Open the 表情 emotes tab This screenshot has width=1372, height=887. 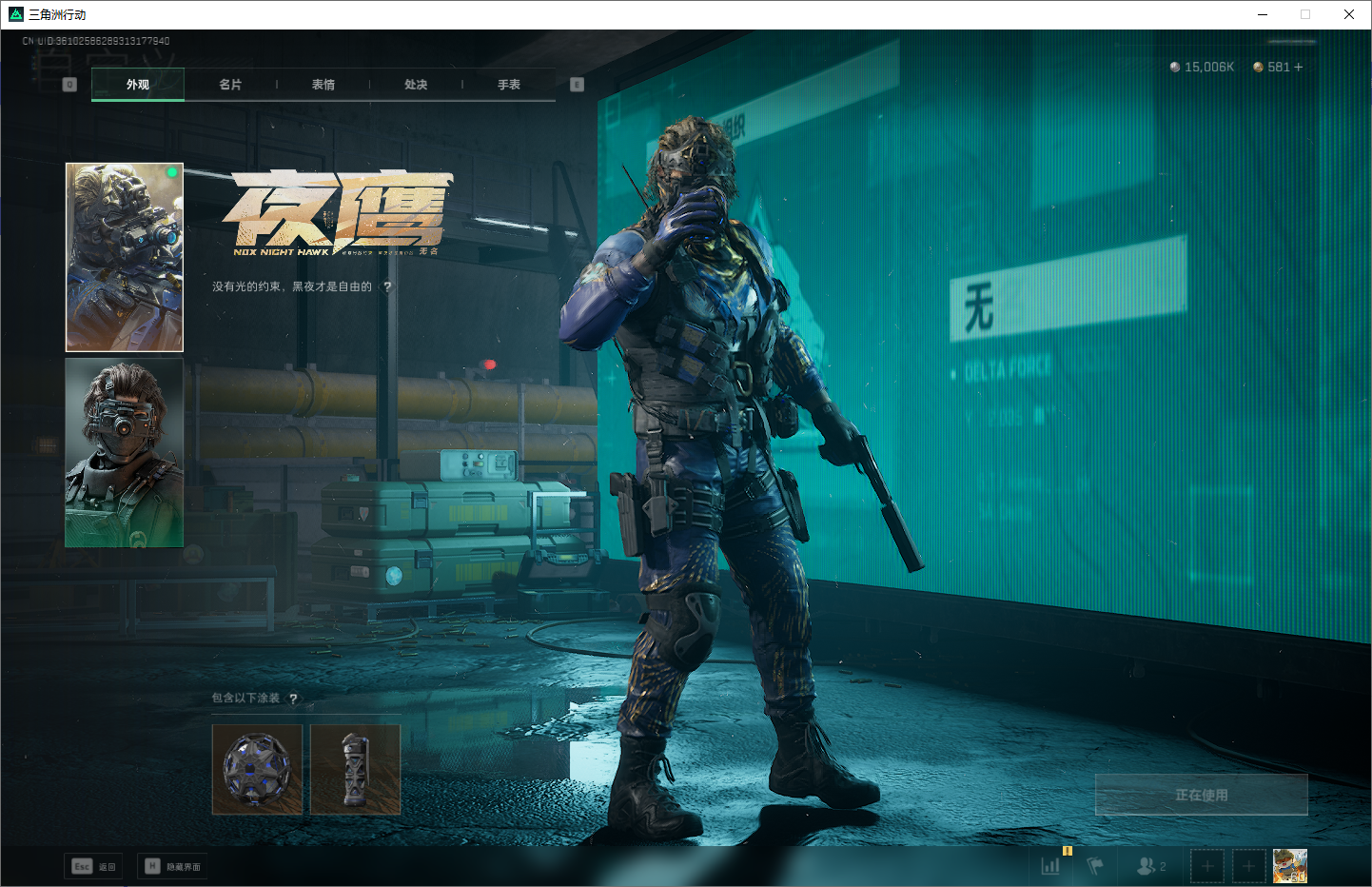click(323, 85)
